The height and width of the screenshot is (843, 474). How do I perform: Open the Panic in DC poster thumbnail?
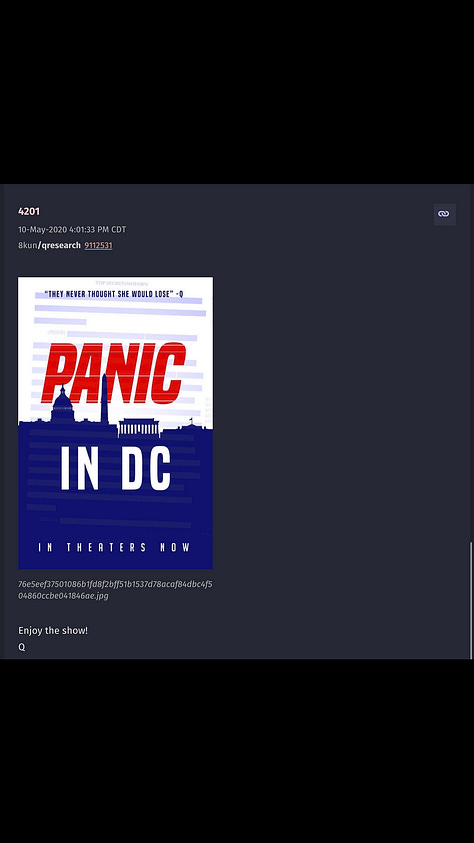pyautogui.click(x=115, y=423)
